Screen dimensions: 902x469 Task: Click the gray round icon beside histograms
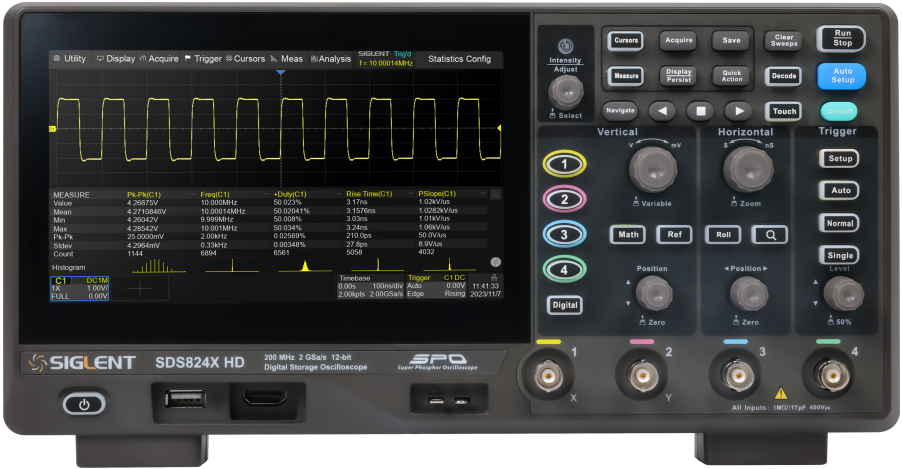[x=495, y=262]
